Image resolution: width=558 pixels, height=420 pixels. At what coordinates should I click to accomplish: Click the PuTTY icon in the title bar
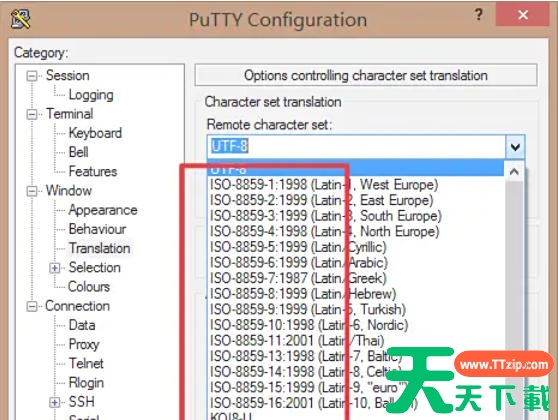pyautogui.click(x=21, y=19)
